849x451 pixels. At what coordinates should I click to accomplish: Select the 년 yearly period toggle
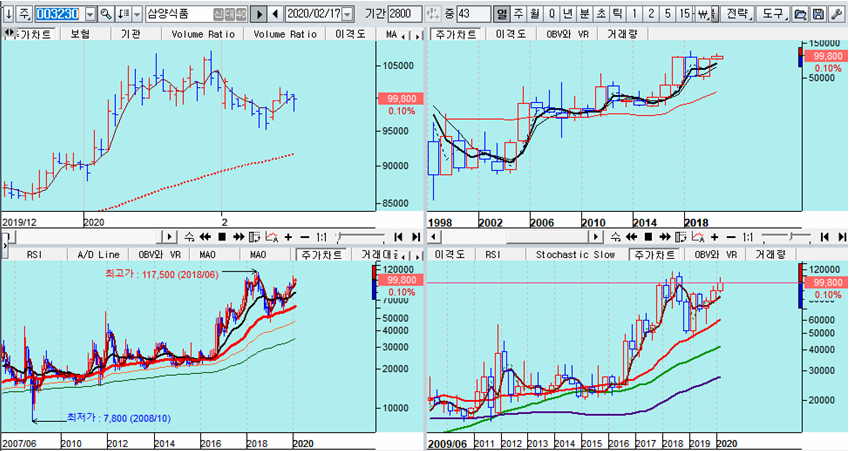[x=568, y=14]
